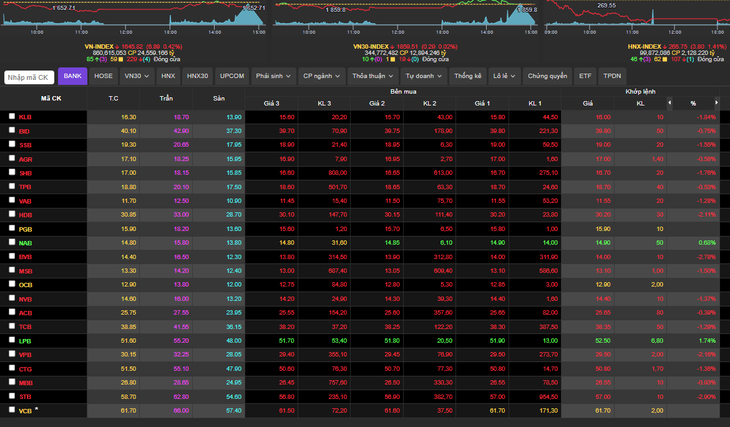Switch to the HOSE tab
The height and width of the screenshot is (427, 730).
coord(103,76)
